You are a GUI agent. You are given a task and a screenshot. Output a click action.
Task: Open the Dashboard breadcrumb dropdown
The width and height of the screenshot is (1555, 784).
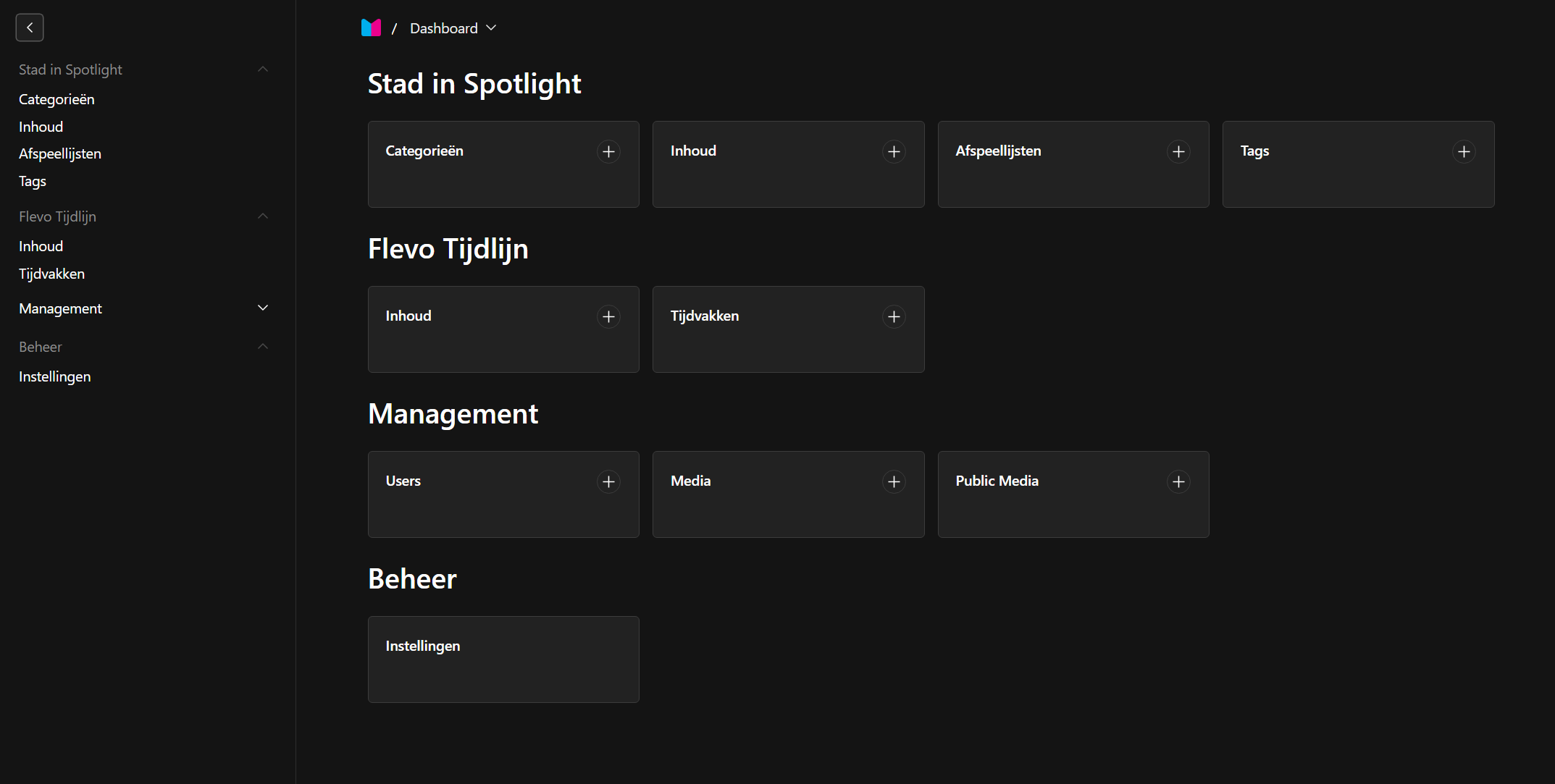click(x=453, y=28)
